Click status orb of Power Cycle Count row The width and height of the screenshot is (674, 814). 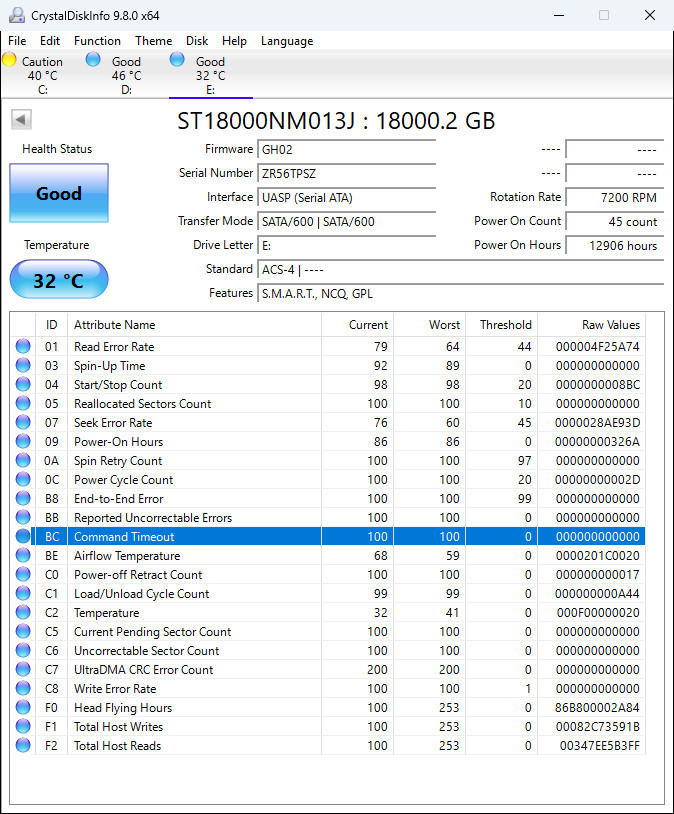[23, 479]
